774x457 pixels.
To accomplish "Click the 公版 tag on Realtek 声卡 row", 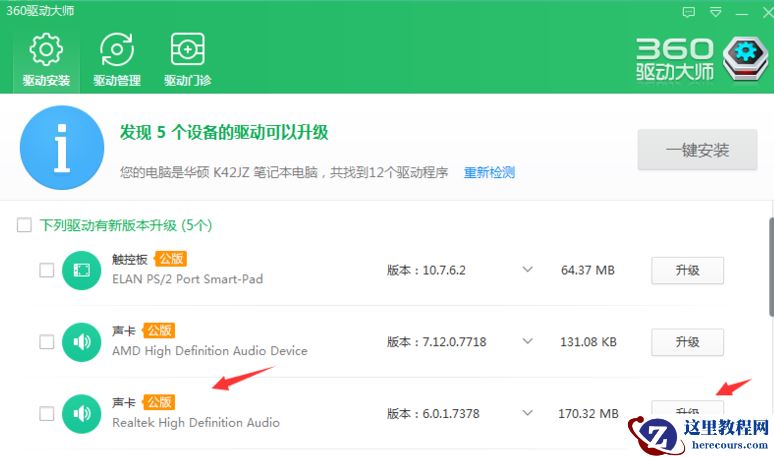I will click(x=159, y=402).
